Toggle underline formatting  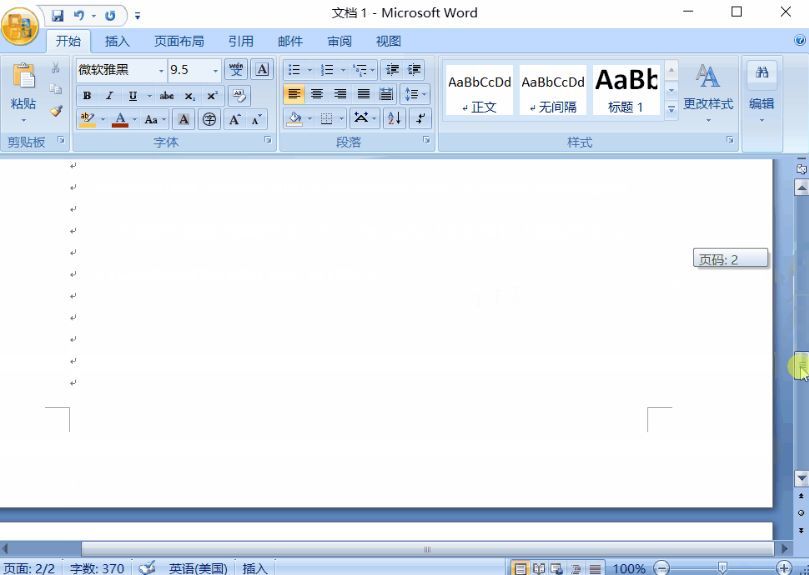(x=133, y=95)
